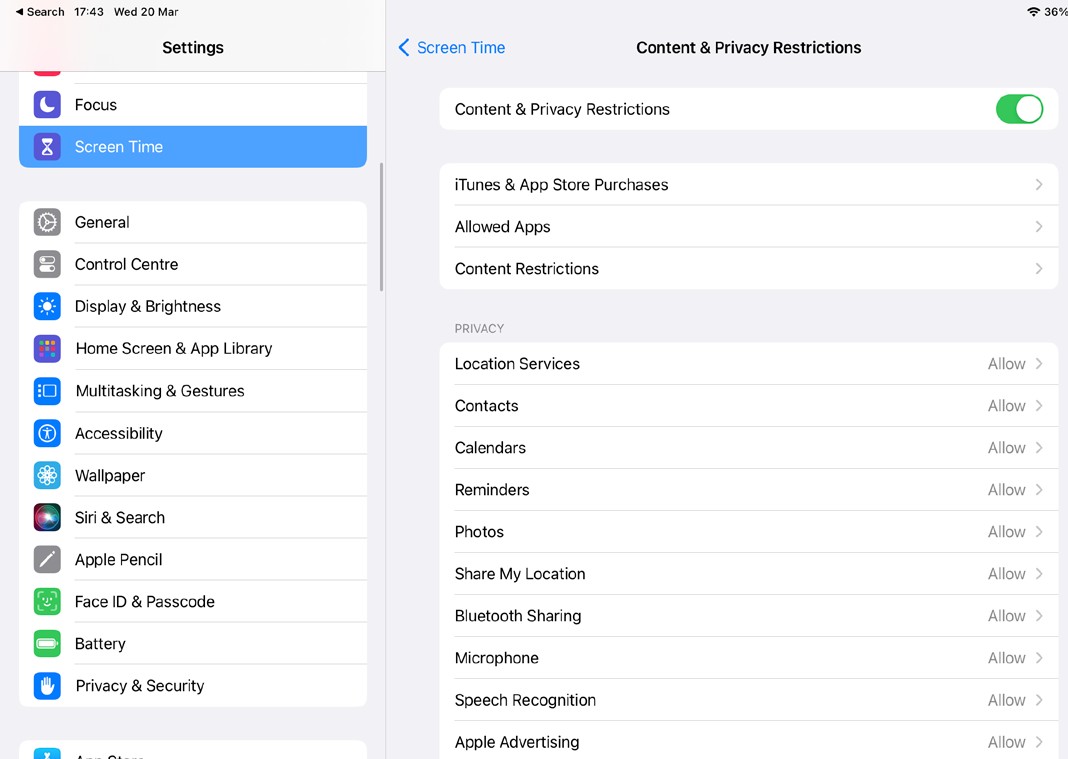Select Focus in settings sidebar

tap(193, 105)
